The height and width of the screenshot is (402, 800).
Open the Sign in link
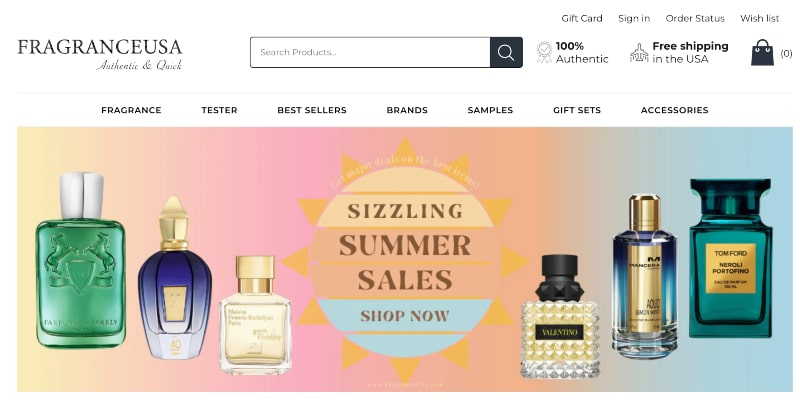634,18
